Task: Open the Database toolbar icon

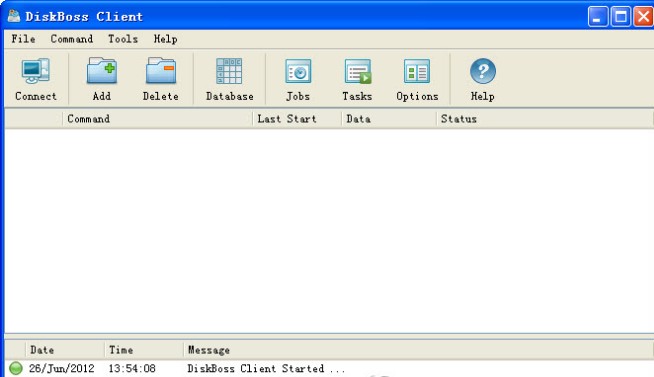Action: [x=229, y=71]
